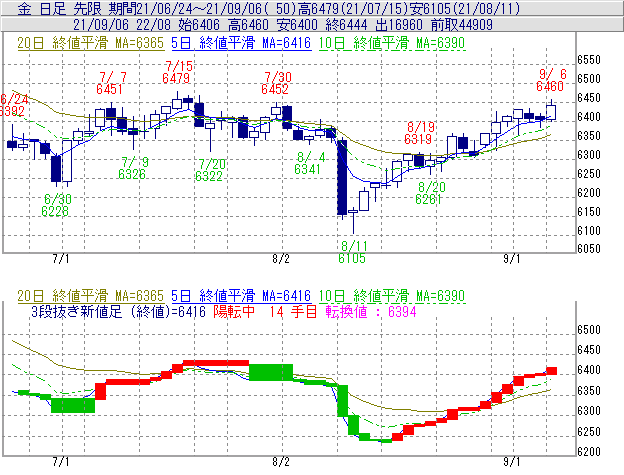Click the 3段抜き新値足 (終値)=6416 label
This screenshot has height=475, width=624.
[119, 311]
